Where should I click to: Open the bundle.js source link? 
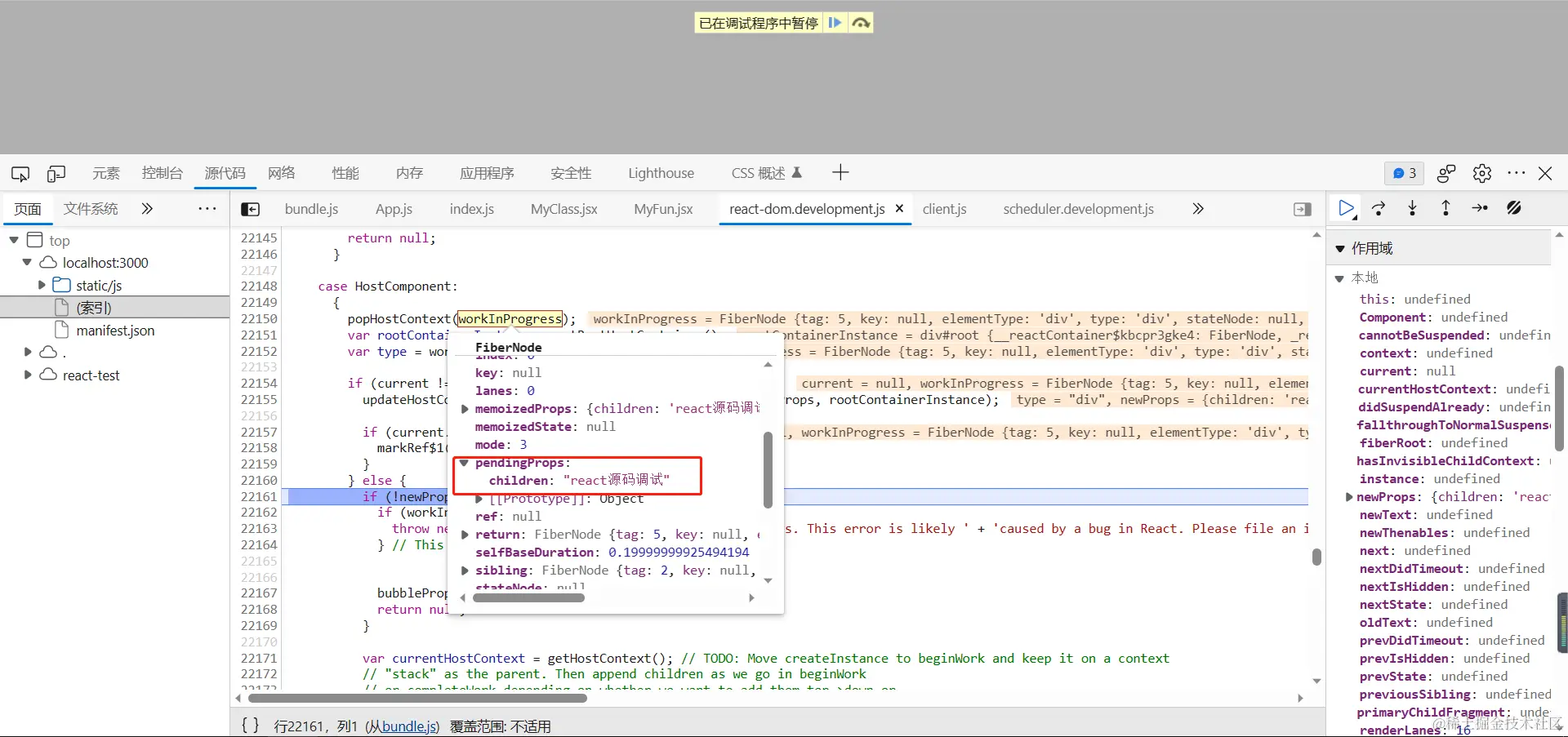tap(408, 726)
